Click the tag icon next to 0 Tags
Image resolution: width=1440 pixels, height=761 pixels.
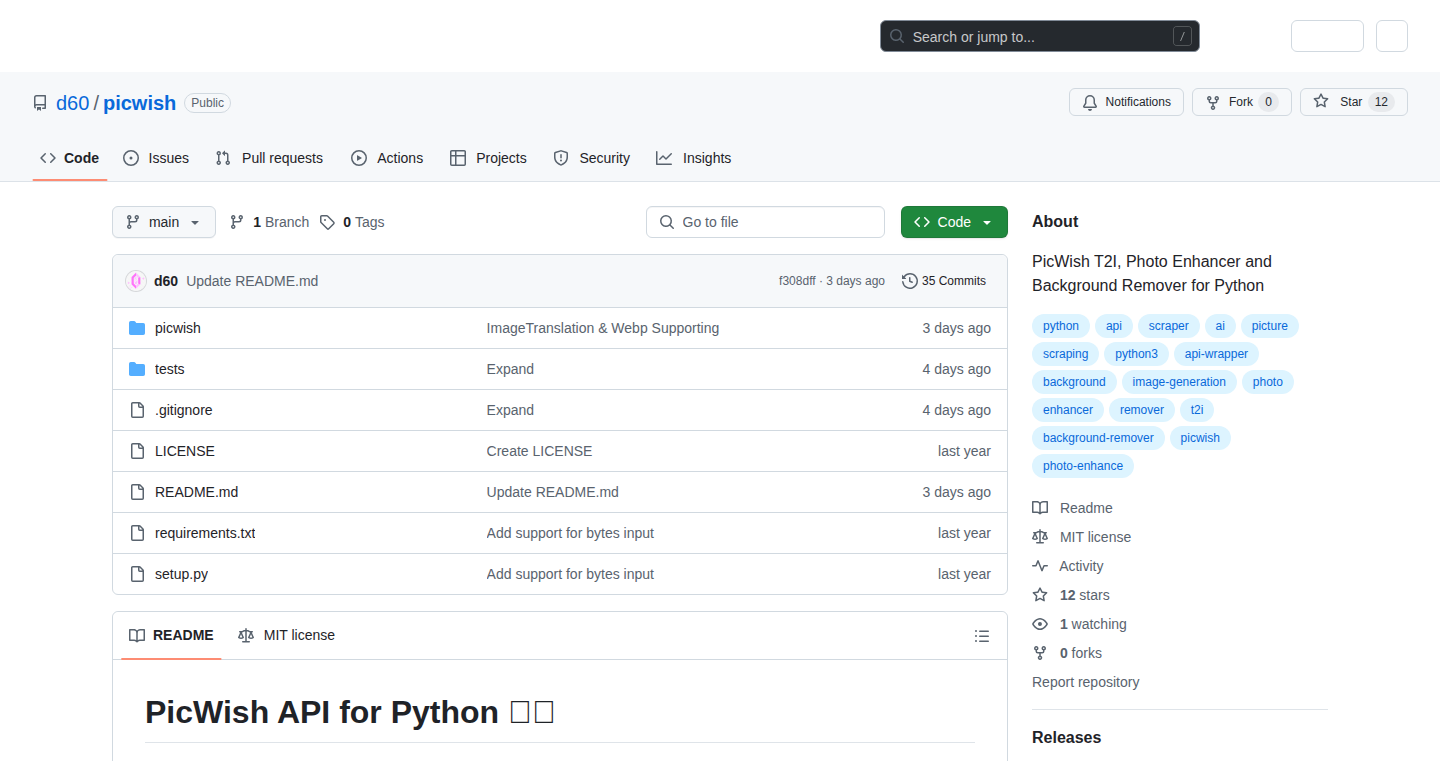click(327, 222)
